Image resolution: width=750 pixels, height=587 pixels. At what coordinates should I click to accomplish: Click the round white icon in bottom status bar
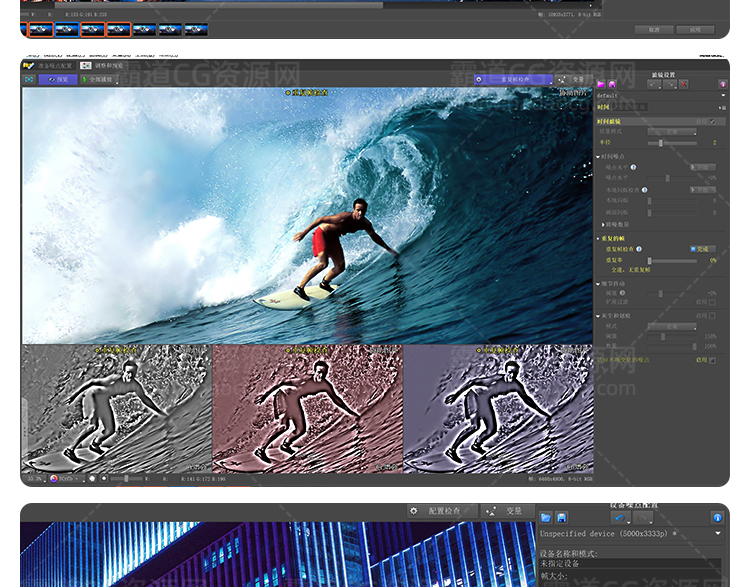pos(92,478)
